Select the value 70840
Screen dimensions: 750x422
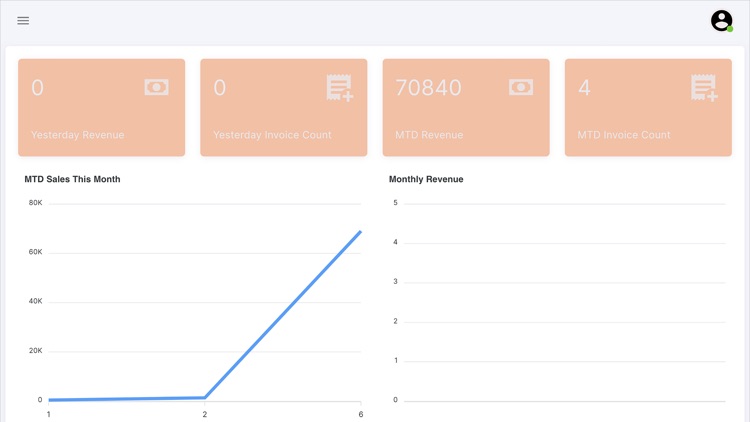(x=429, y=88)
